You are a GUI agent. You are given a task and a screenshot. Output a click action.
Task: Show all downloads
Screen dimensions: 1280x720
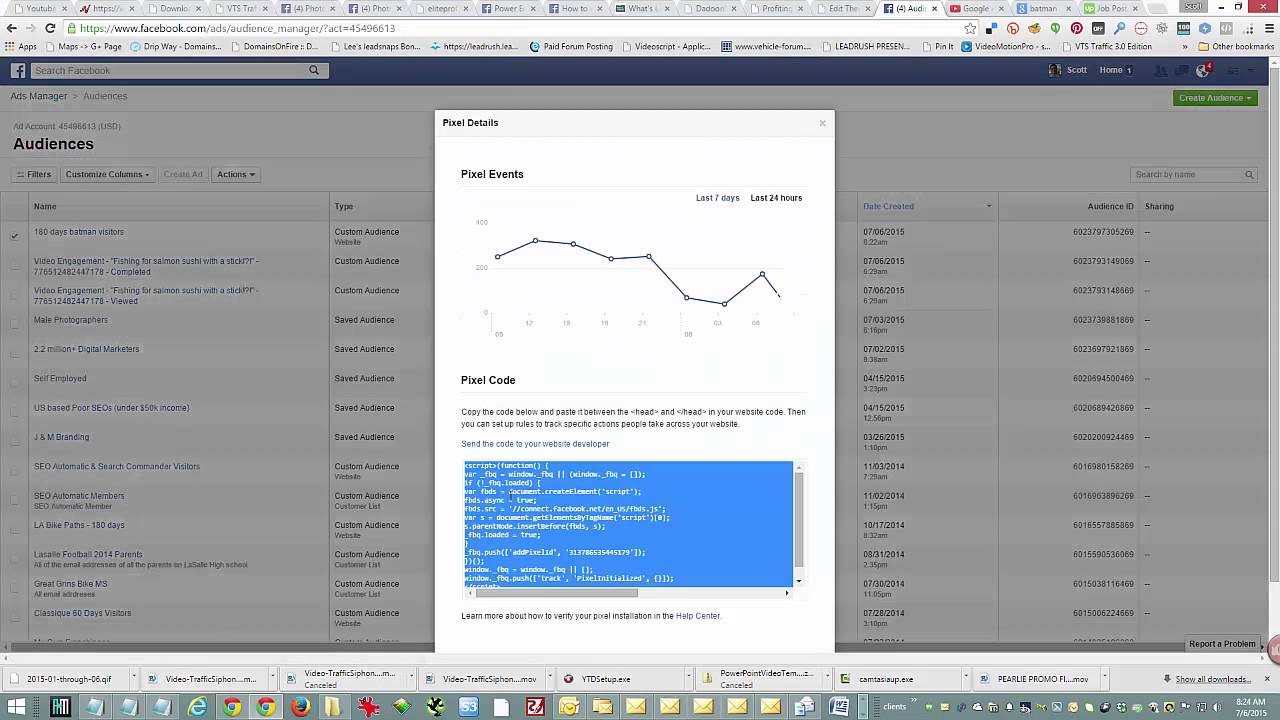[x=1205, y=679]
